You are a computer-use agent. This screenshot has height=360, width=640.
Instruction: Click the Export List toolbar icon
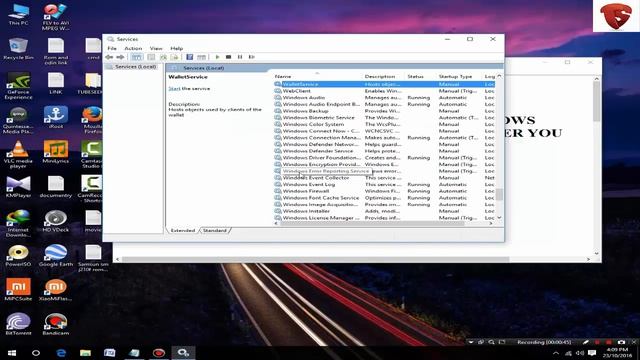pyautogui.click(x=175, y=57)
